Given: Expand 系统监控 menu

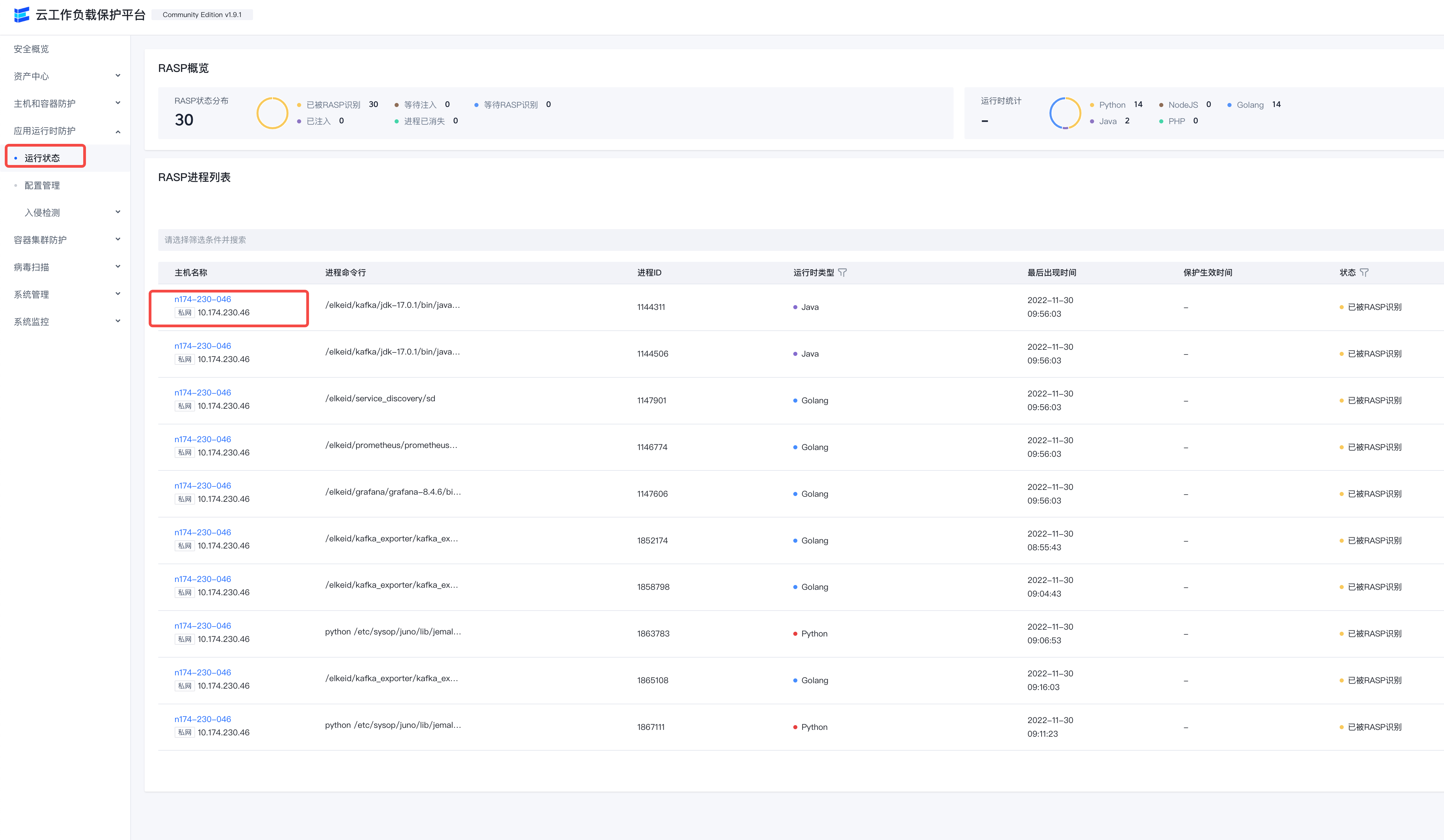Looking at the screenshot, I should point(65,322).
